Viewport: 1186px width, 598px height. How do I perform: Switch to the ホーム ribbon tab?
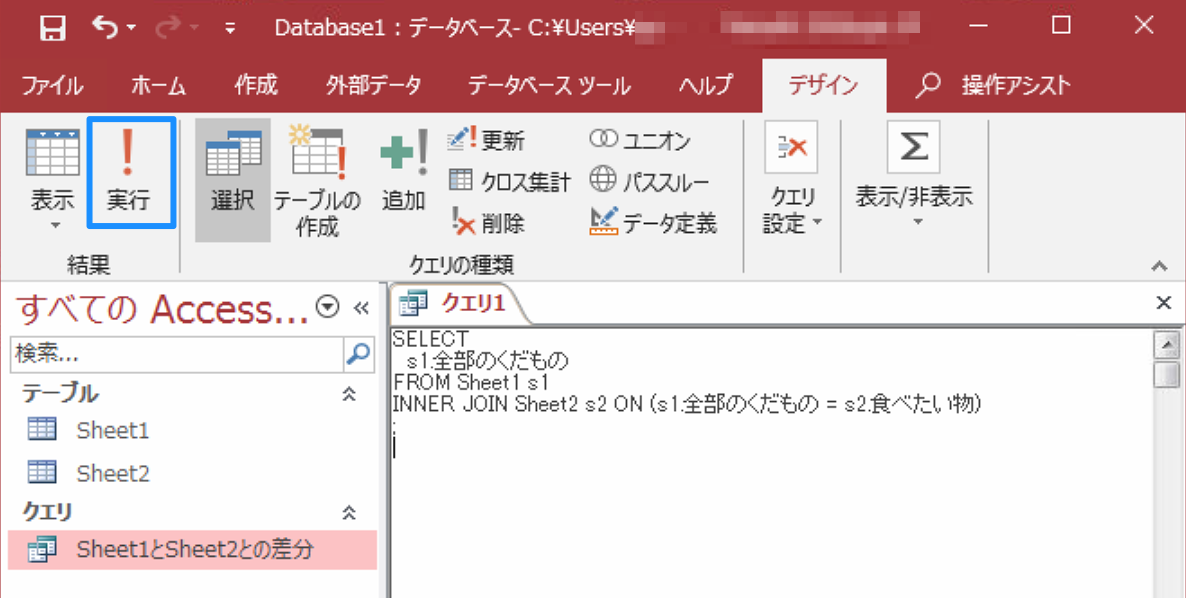[x=158, y=85]
